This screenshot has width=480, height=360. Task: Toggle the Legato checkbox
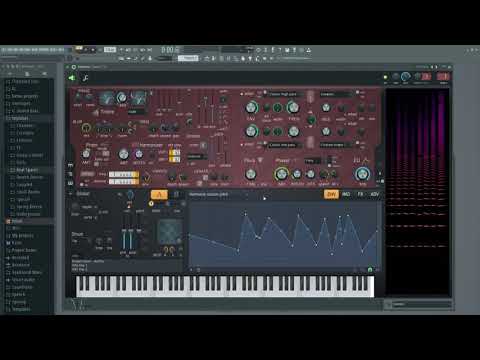coord(206,177)
